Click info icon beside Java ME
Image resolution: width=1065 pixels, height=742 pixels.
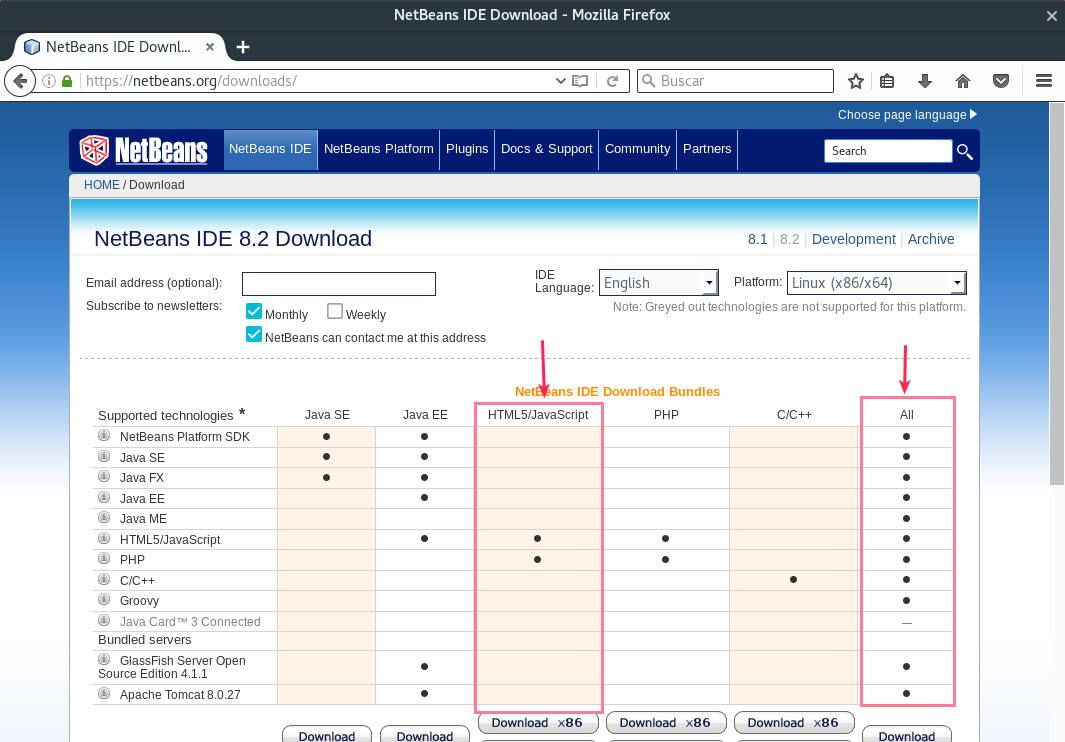tap(104, 518)
